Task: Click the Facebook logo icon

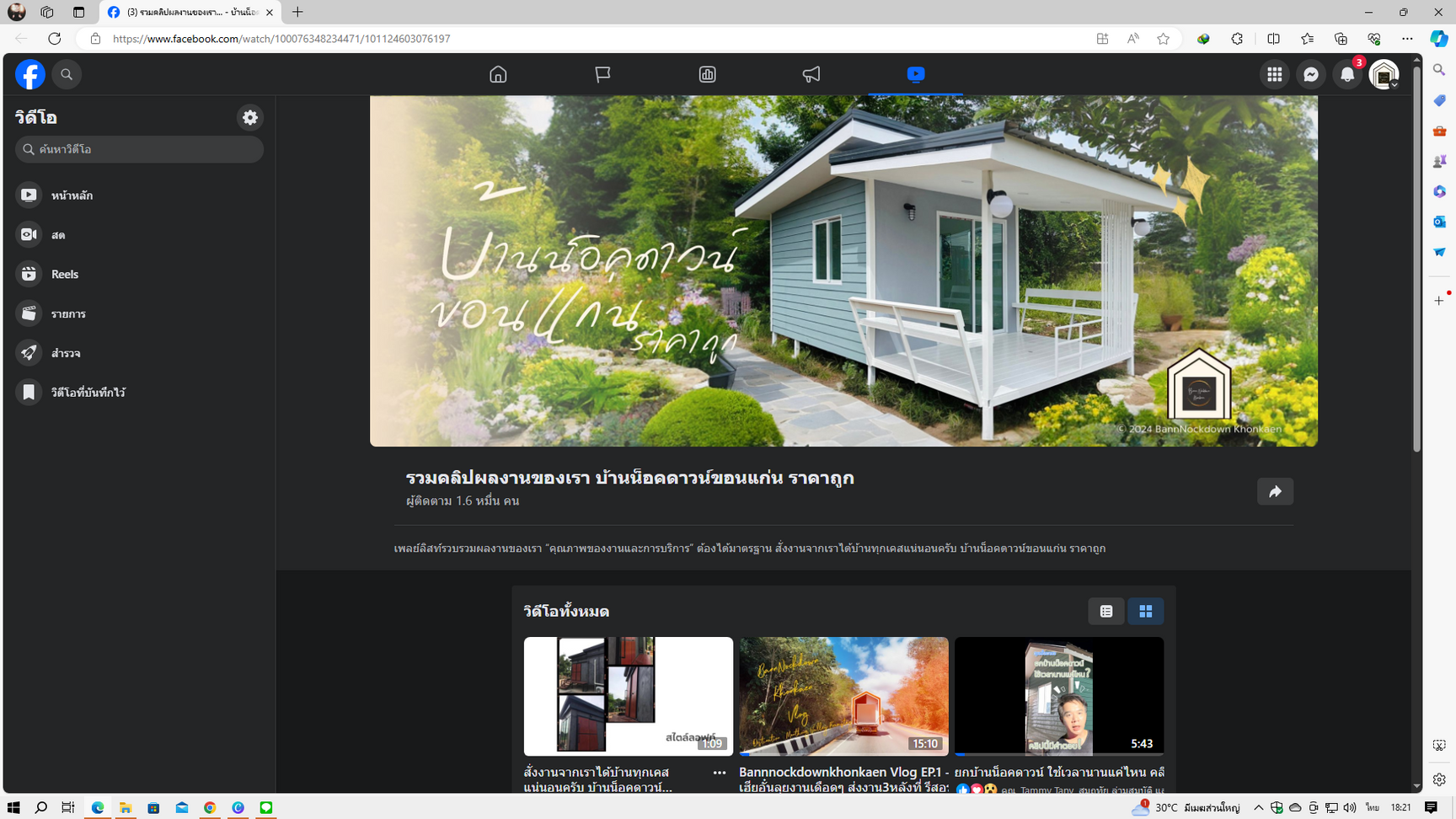Action: 29,75
